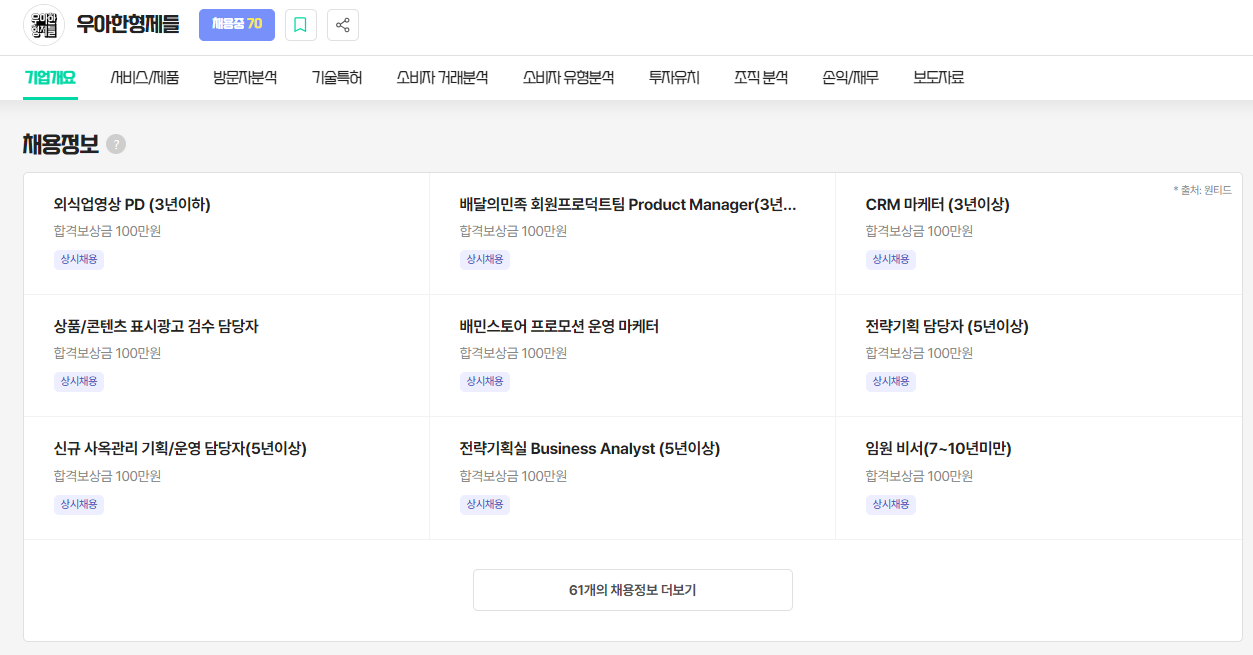Share the company page via share icon
The width and height of the screenshot is (1253, 655).
tap(343, 25)
